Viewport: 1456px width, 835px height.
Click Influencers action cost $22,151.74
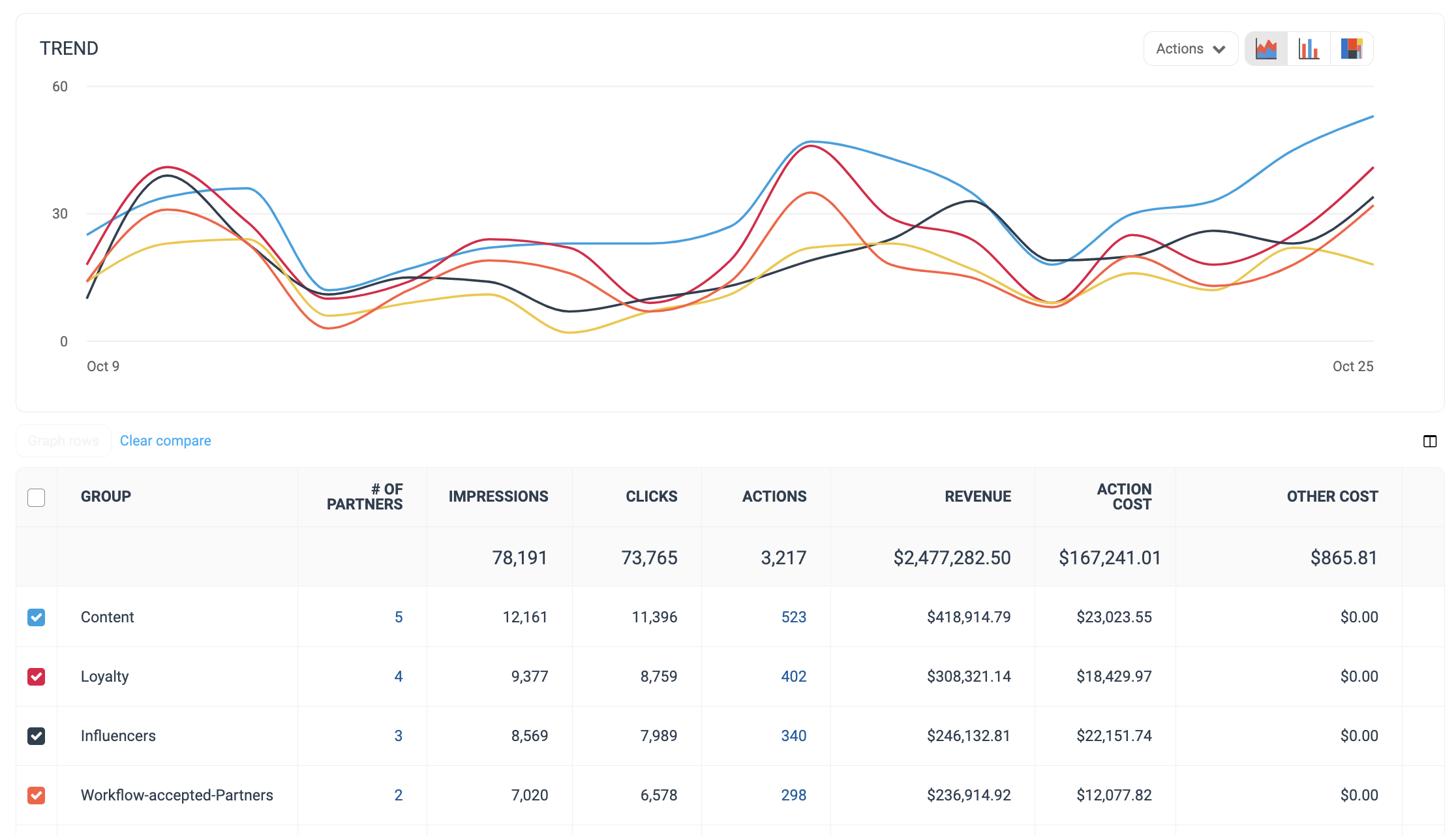1114,736
